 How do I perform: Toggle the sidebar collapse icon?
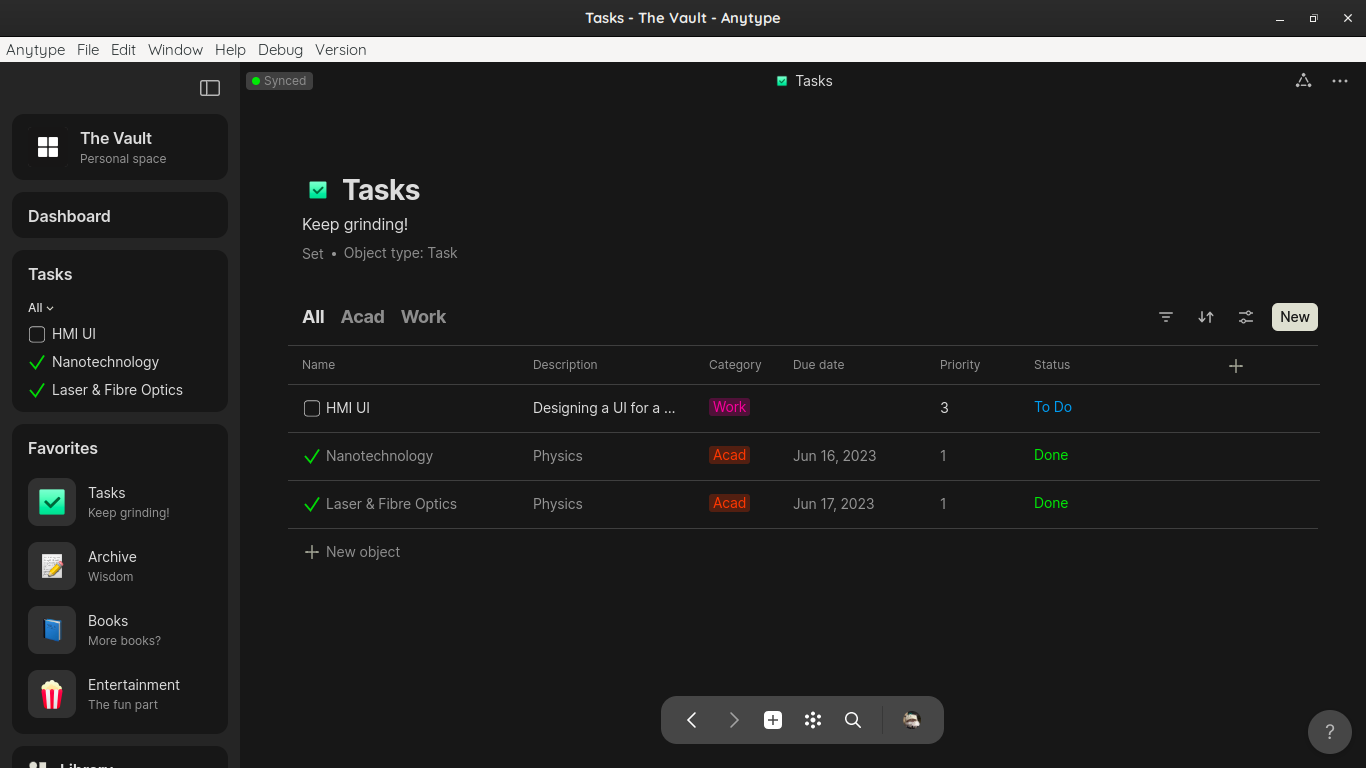(x=210, y=88)
